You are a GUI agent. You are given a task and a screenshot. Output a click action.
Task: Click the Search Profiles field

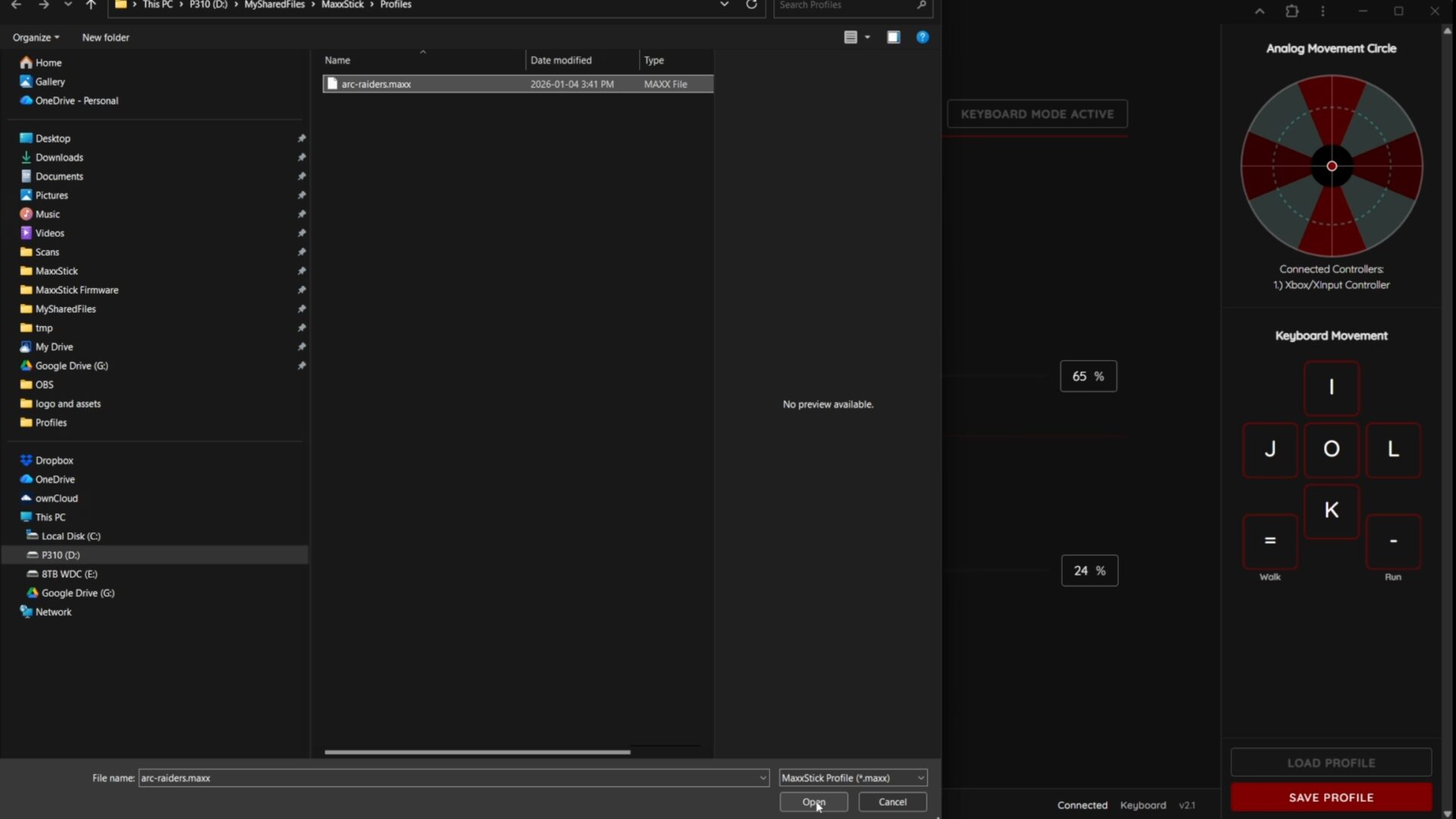[x=852, y=5]
